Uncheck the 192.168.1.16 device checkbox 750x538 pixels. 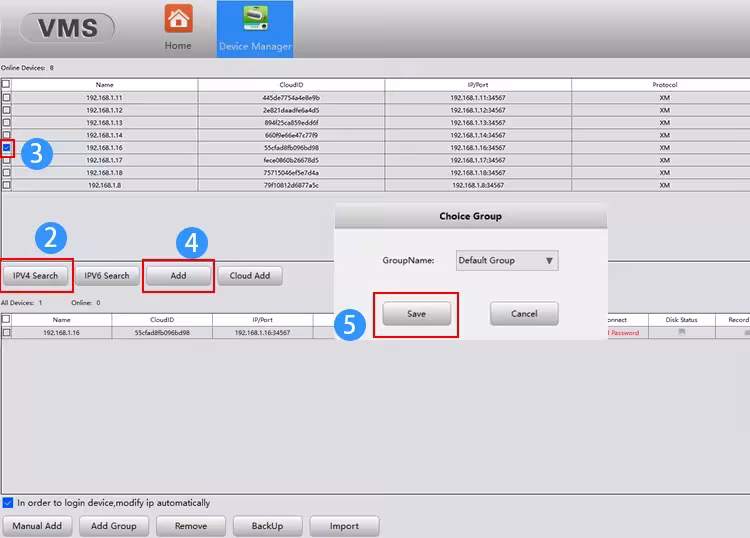(x=7, y=148)
